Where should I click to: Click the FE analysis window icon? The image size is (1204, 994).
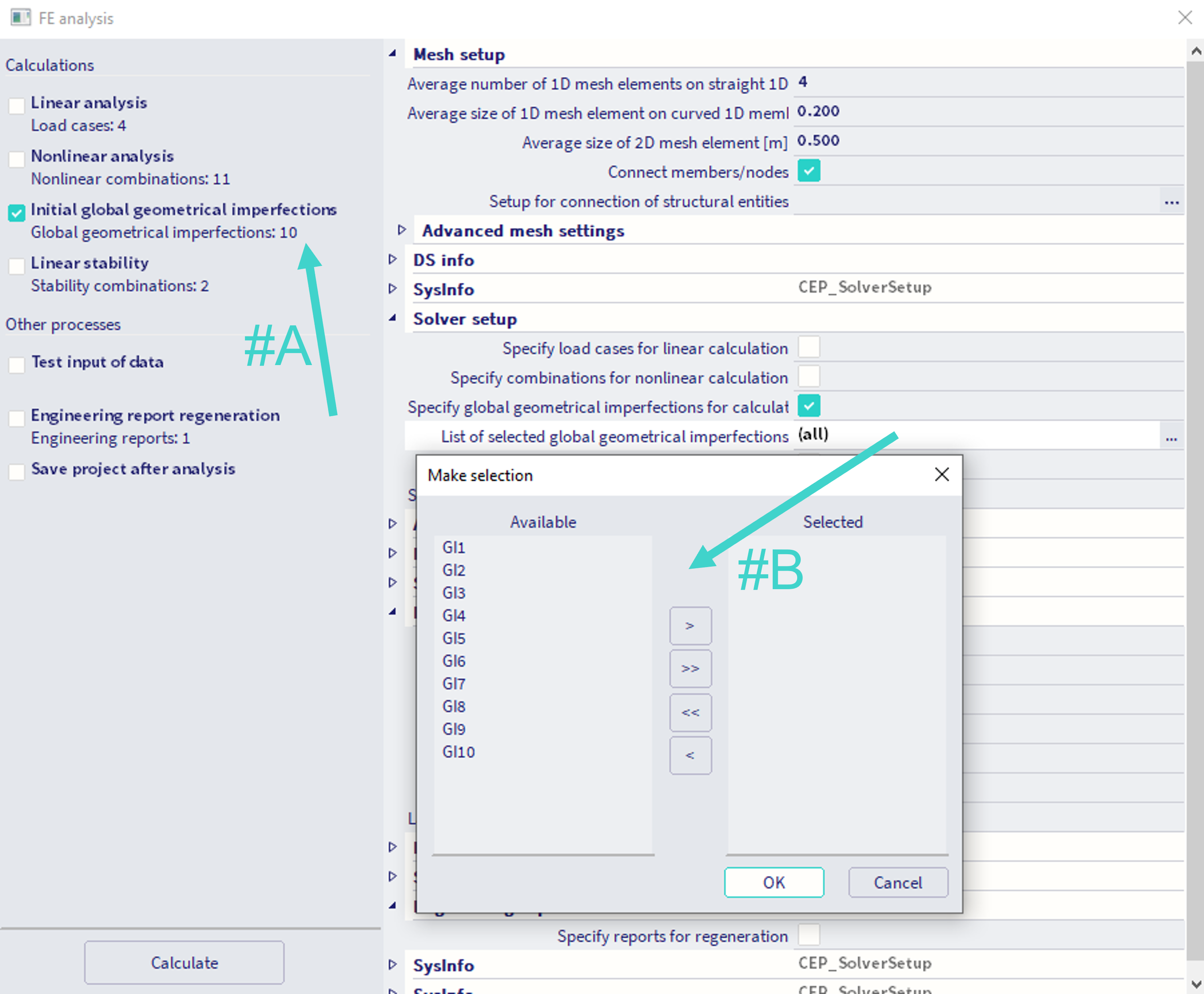click(x=20, y=18)
